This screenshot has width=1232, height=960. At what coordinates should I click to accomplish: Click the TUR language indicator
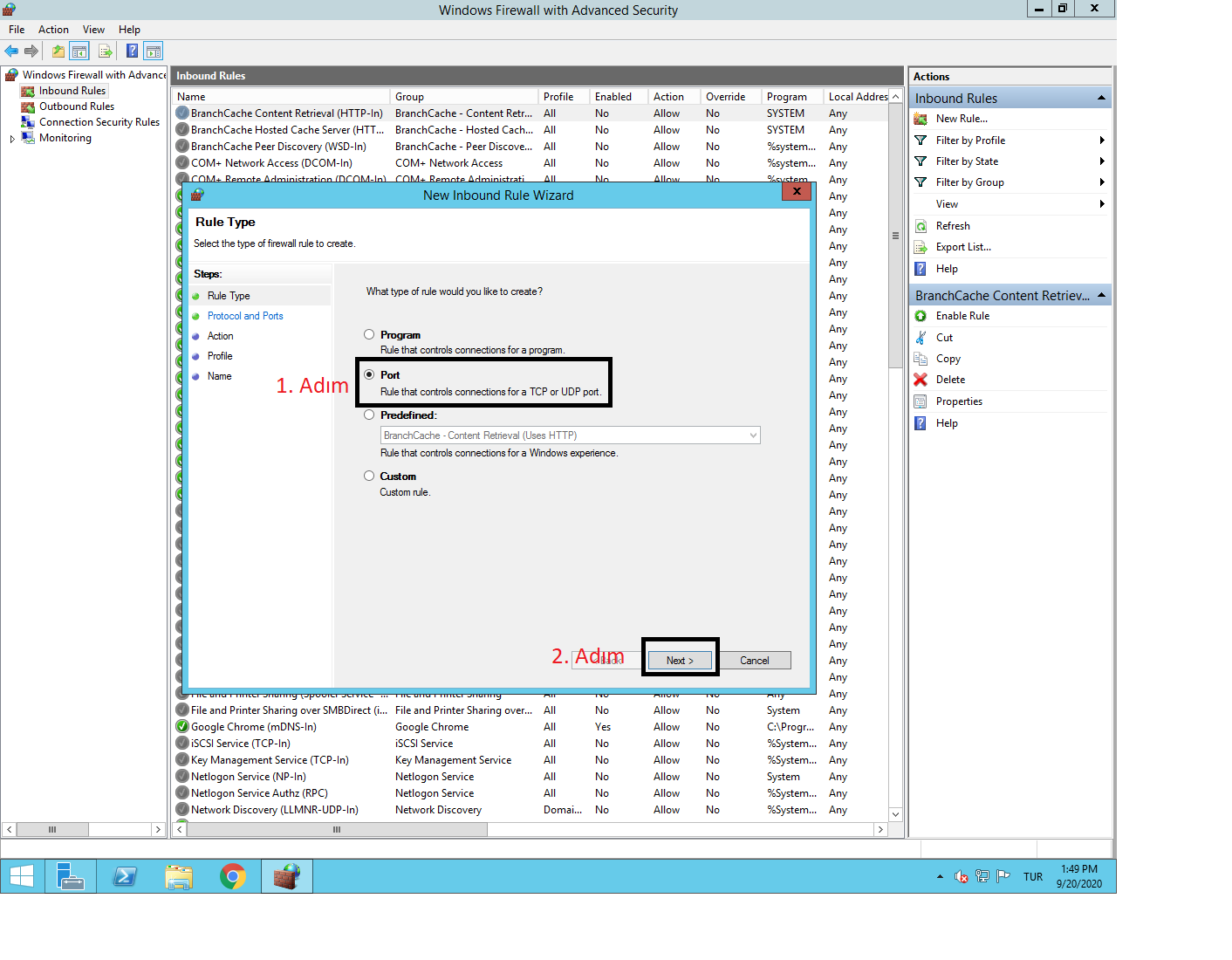1033,877
